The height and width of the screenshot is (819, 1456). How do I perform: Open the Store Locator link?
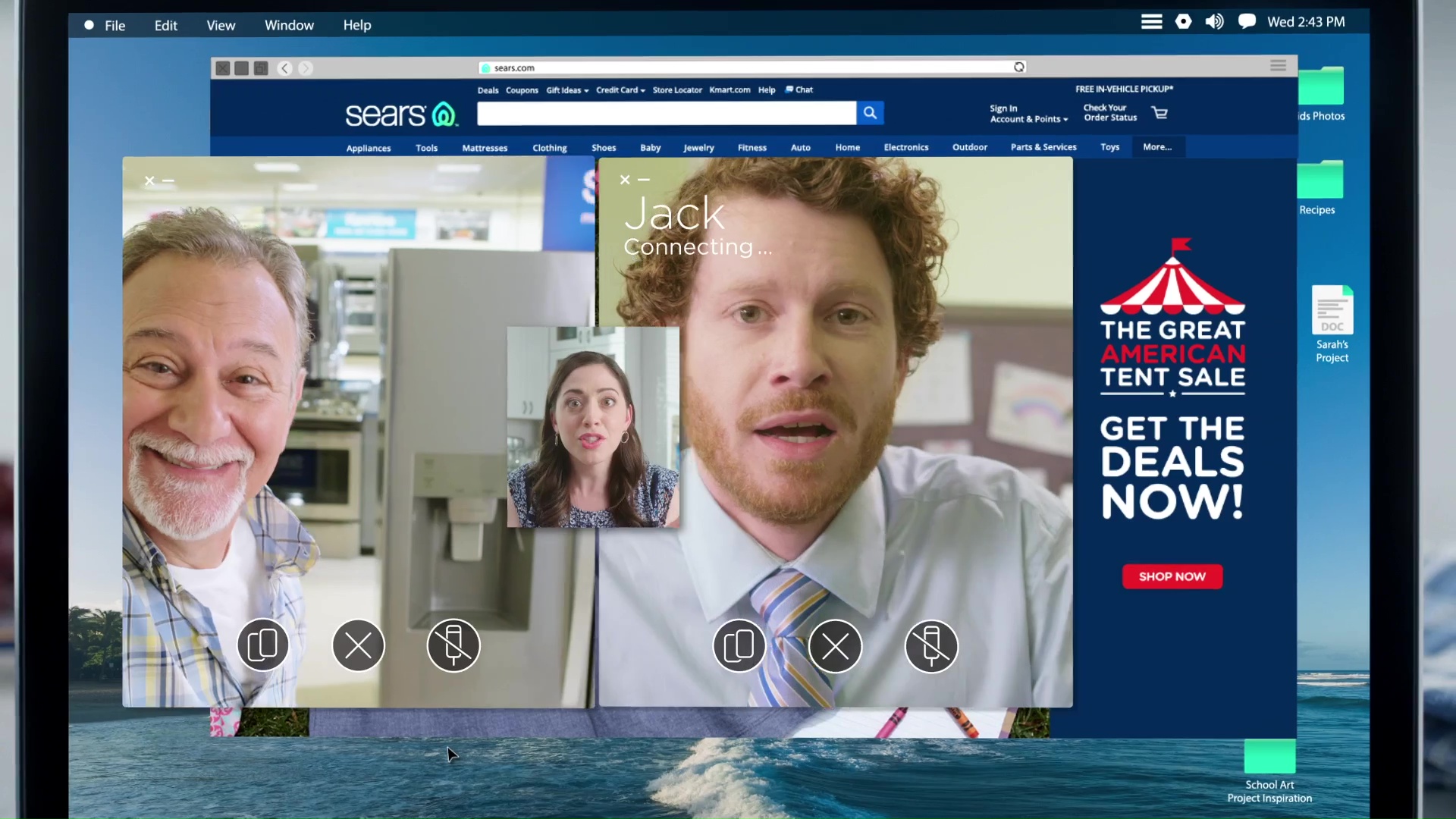click(x=677, y=90)
